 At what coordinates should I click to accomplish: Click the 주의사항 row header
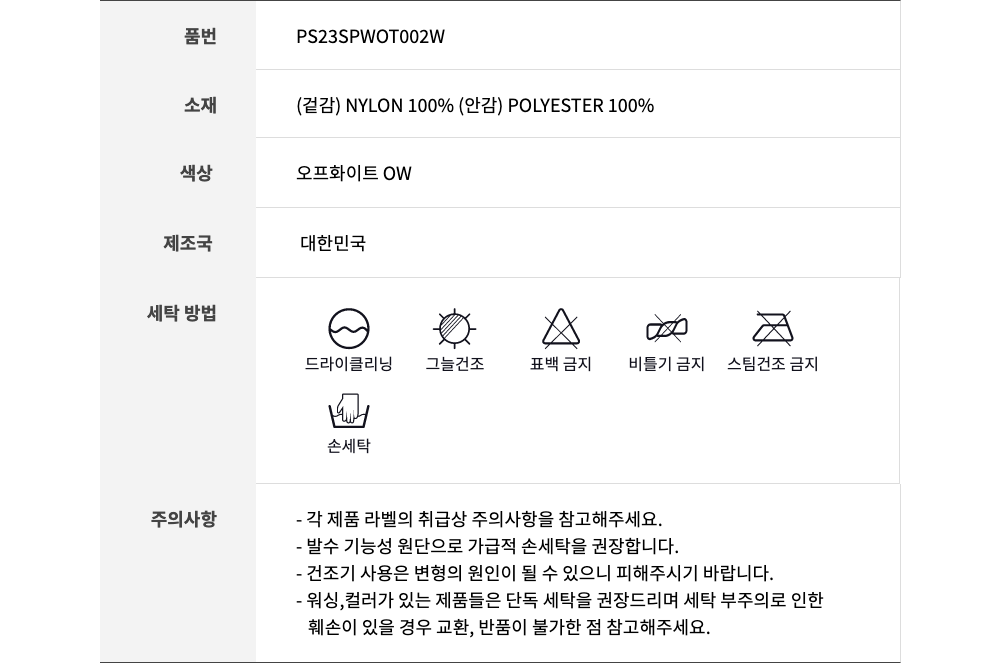tap(184, 519)
